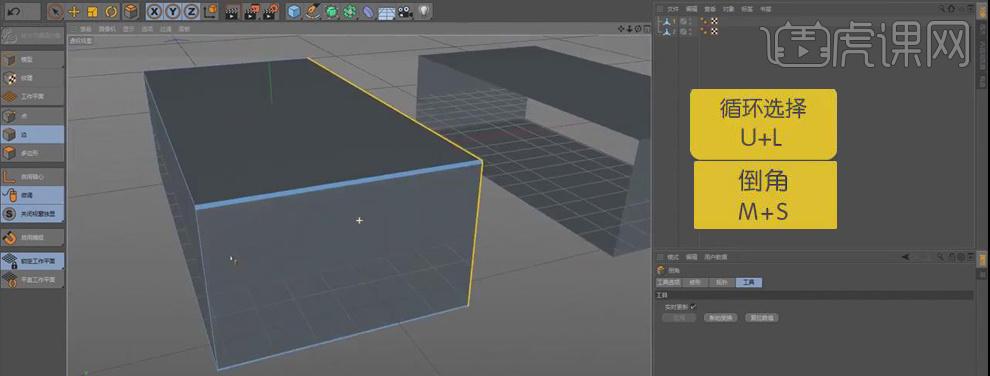This screenshot has height=376, width=990.
Task: Switch to Edges mode
Action: [33, 134]
